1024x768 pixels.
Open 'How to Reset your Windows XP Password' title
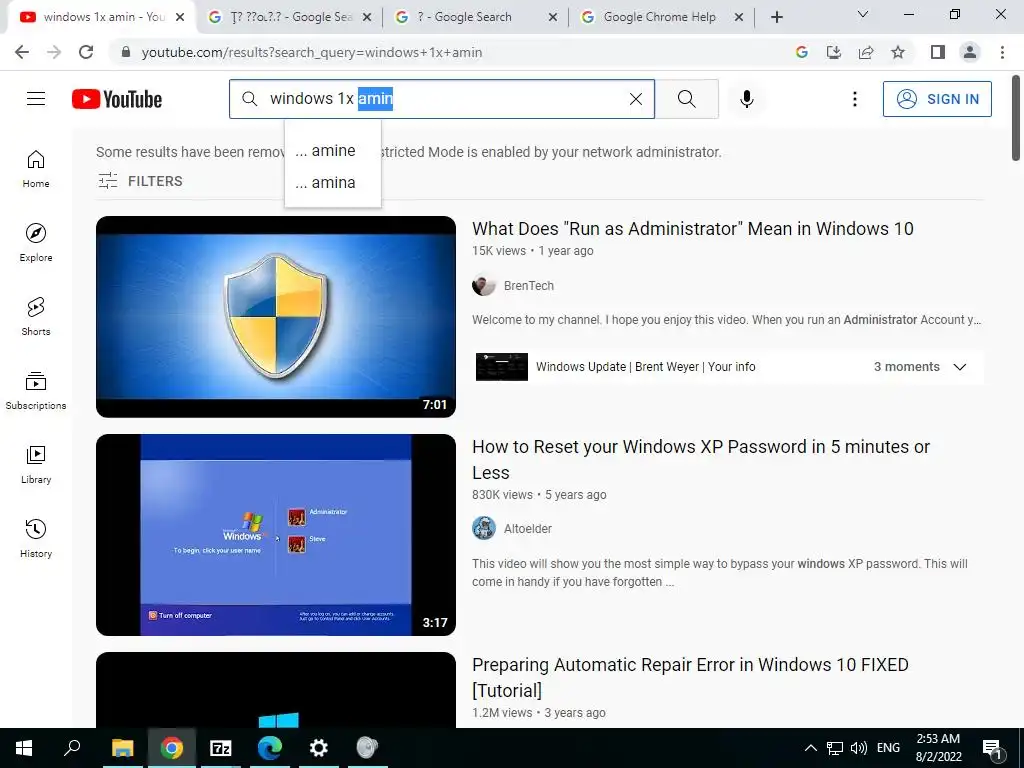701,460
